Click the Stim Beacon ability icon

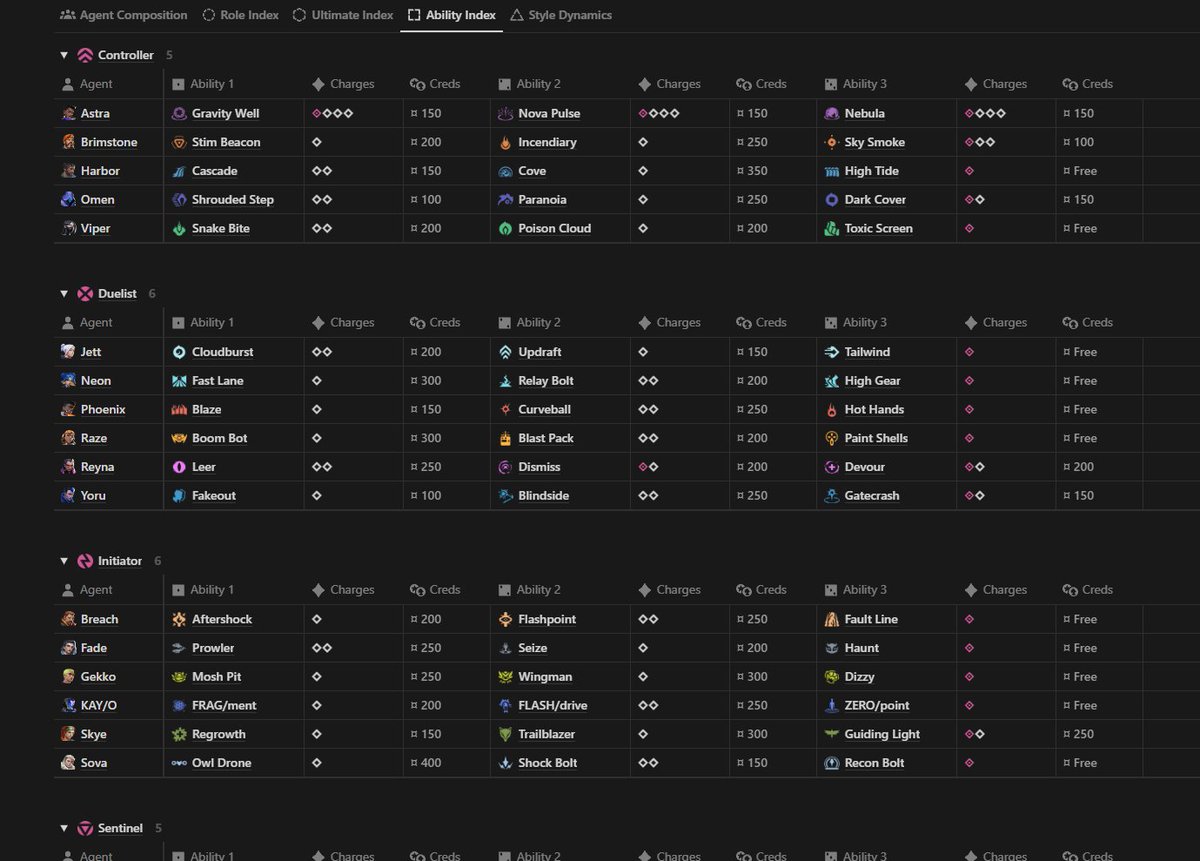179,142
